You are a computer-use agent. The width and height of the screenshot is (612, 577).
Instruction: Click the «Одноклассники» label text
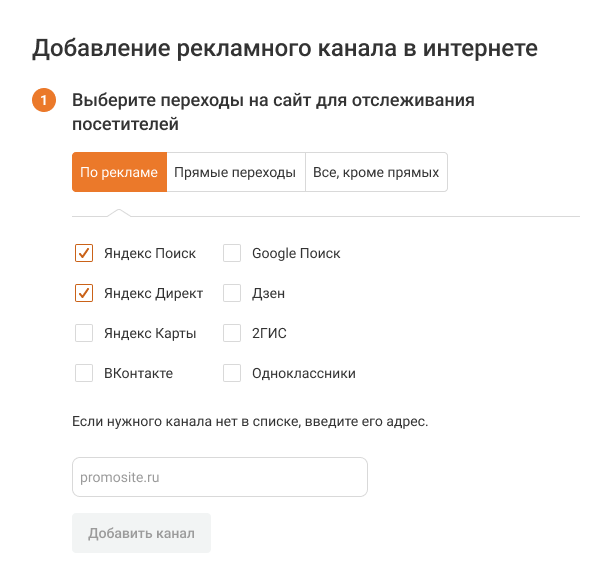click(x=304, y=374)
